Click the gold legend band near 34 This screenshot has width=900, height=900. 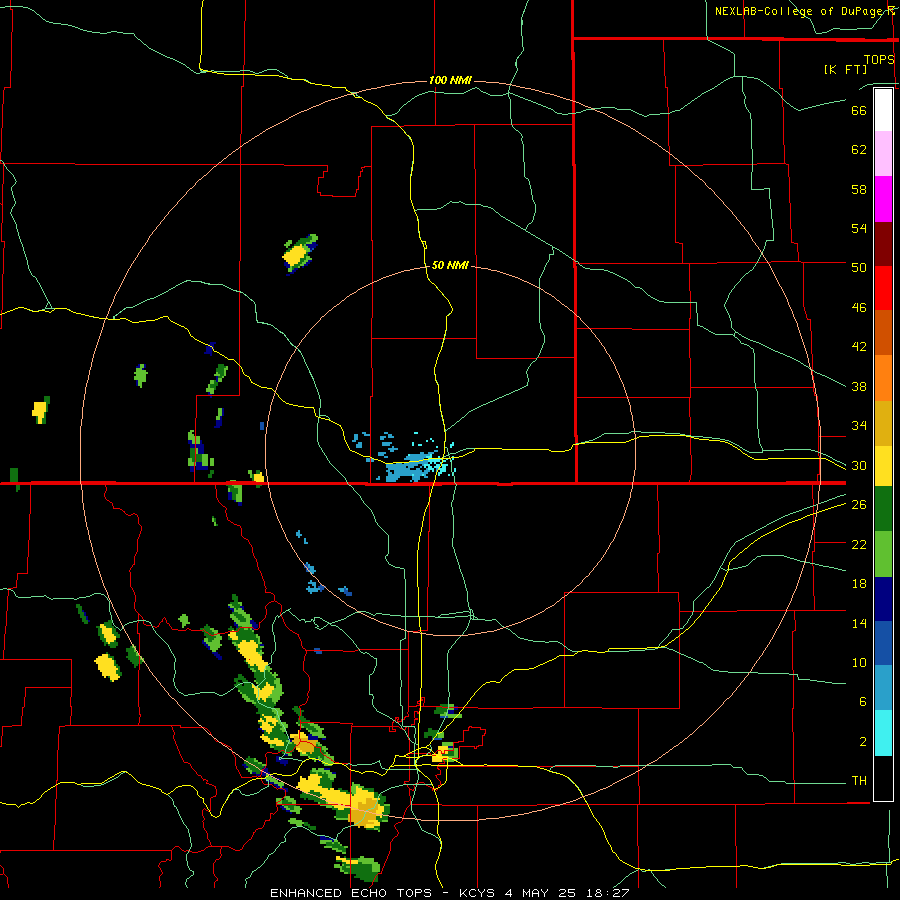(x=883, y=423)
